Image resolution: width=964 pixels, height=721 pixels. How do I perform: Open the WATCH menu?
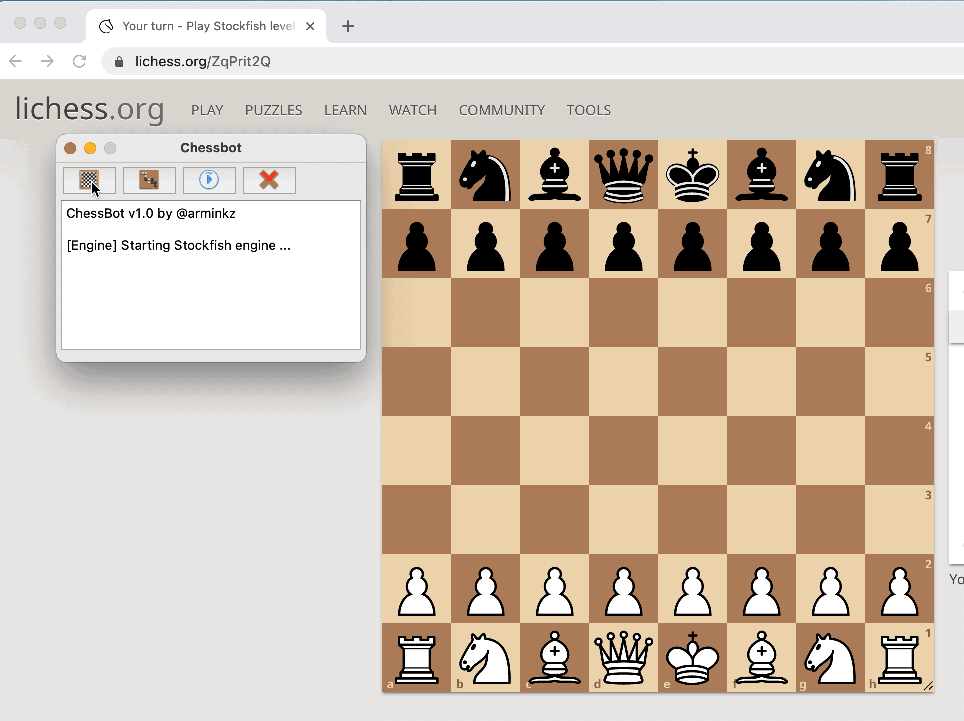[413, 110]
